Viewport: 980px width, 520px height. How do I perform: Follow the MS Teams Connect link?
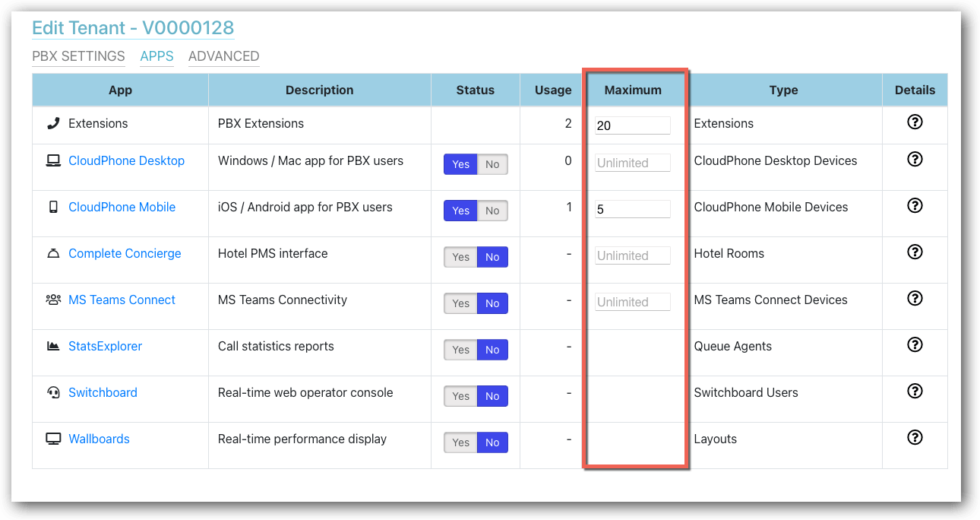(121, 300)
